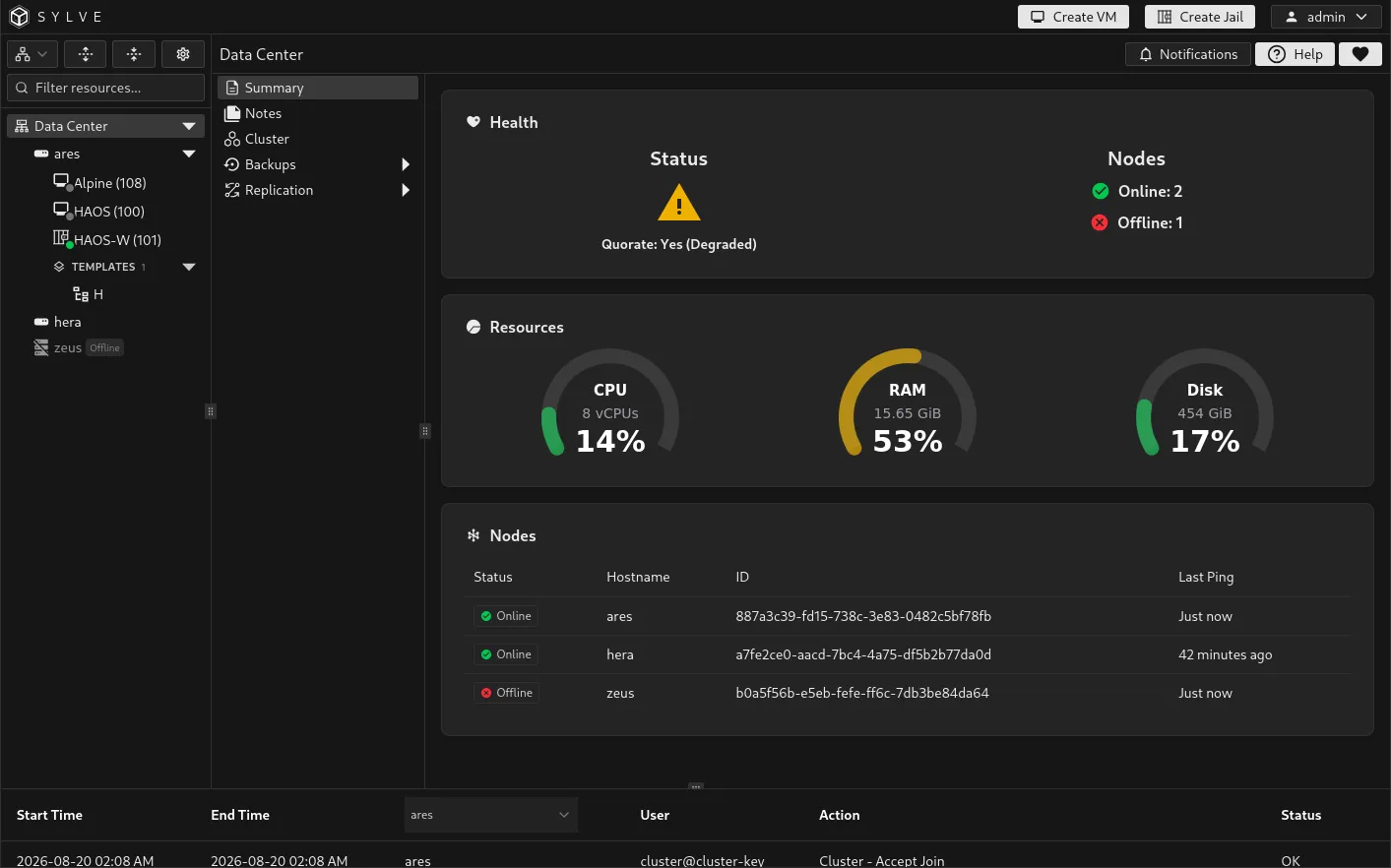Collapse the TEMPLATES group arrow
1391x868 pixels.
pyautogui.click(x=189, y=267)
